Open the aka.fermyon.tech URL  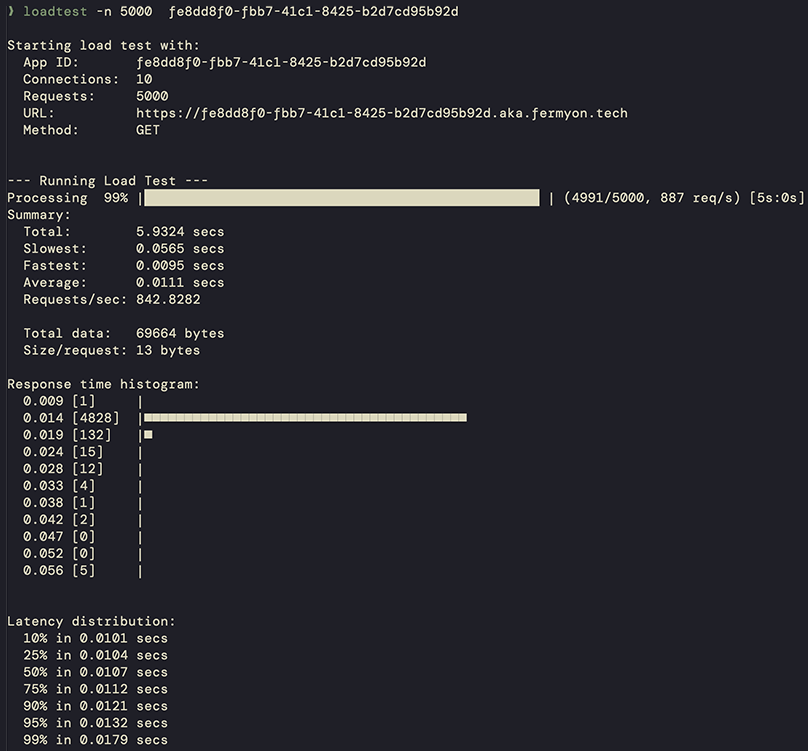pos(382,113)
